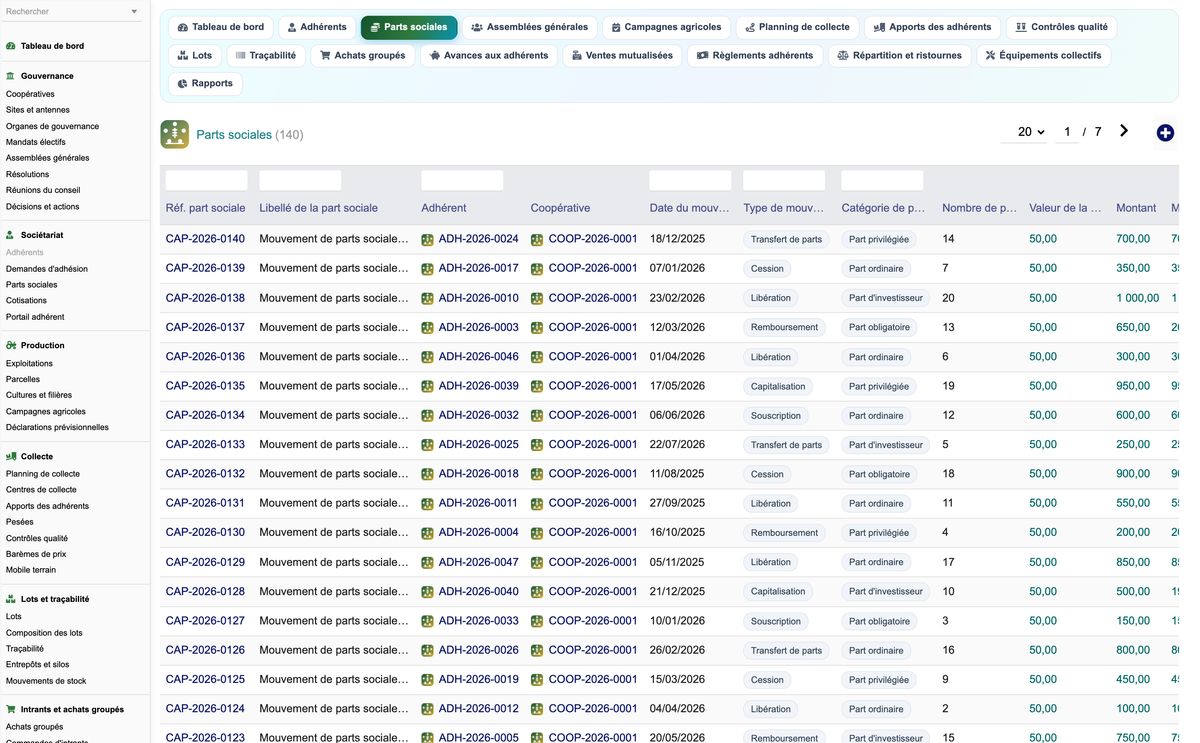
Task: Switch to the Adhérents tab
Action: point(317,27)
